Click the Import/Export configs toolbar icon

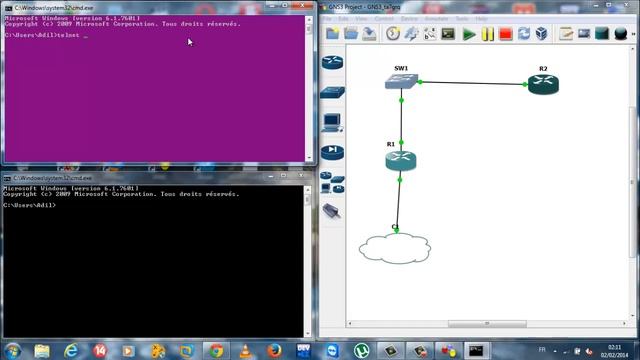[411, 33]
